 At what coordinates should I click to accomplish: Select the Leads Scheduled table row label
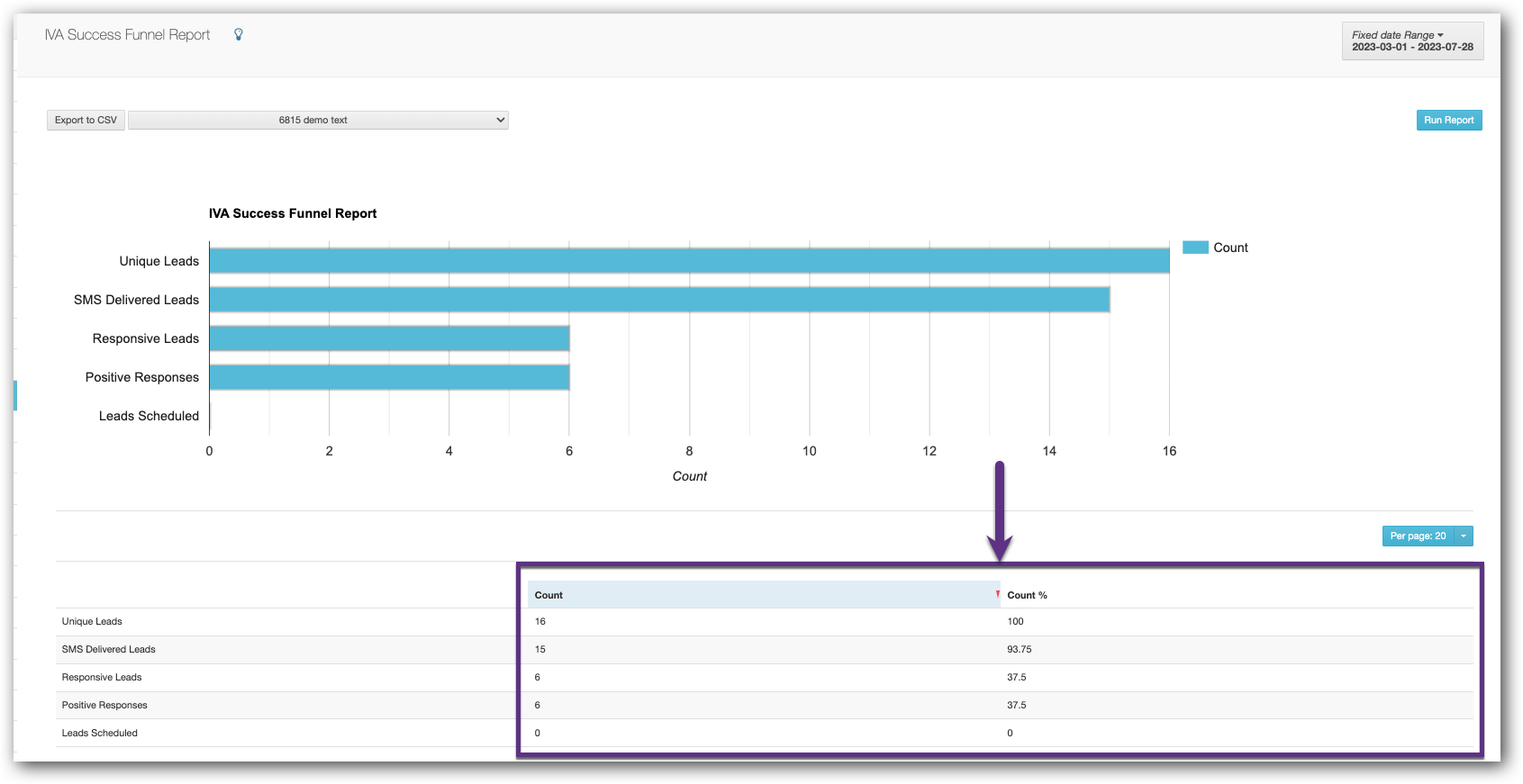(x=100, y=733)
